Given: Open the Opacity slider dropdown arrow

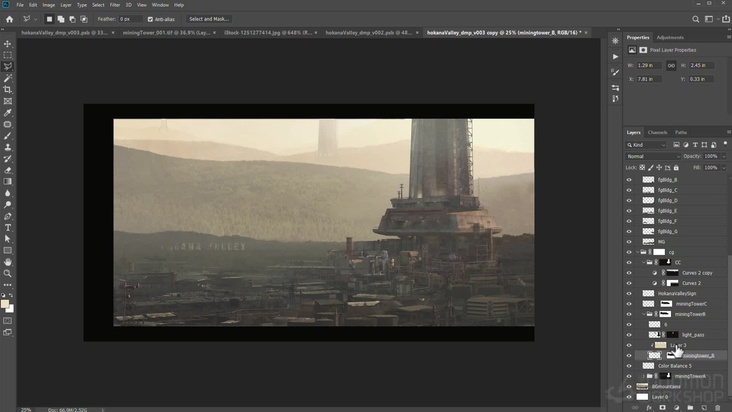Looking at the screenshot, I should 724,156.
